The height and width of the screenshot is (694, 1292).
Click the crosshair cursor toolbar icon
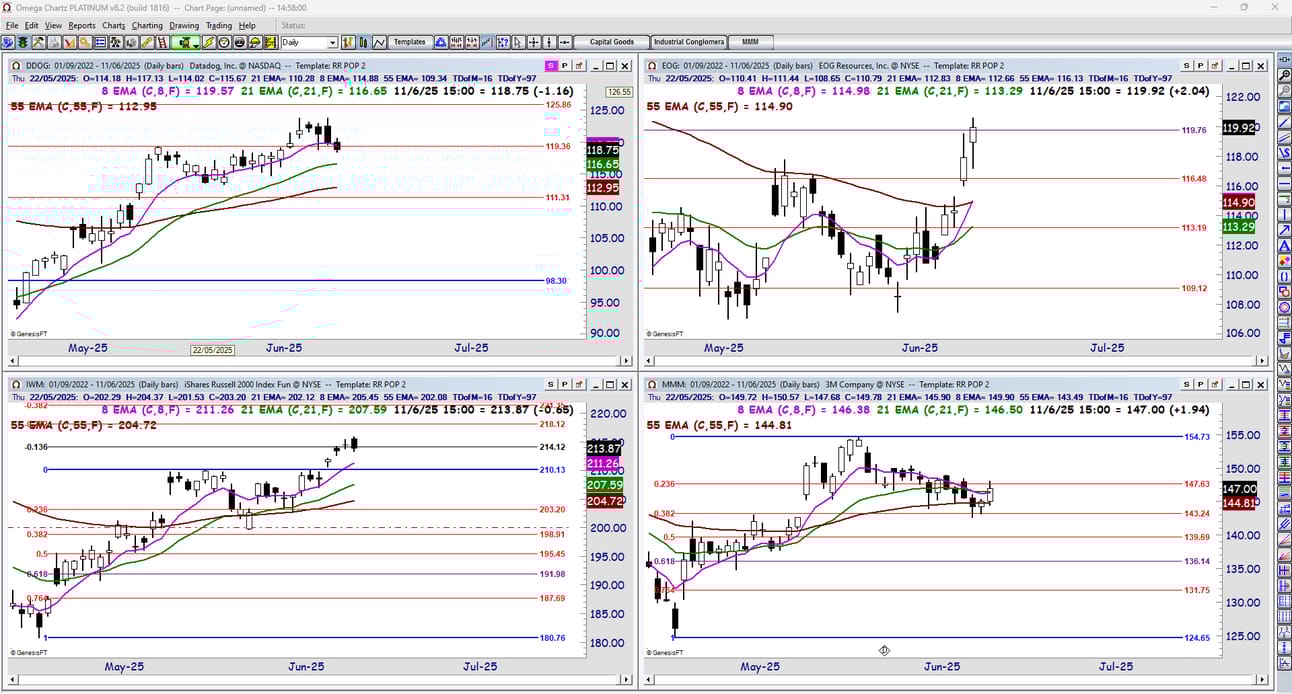pos(534,43)
